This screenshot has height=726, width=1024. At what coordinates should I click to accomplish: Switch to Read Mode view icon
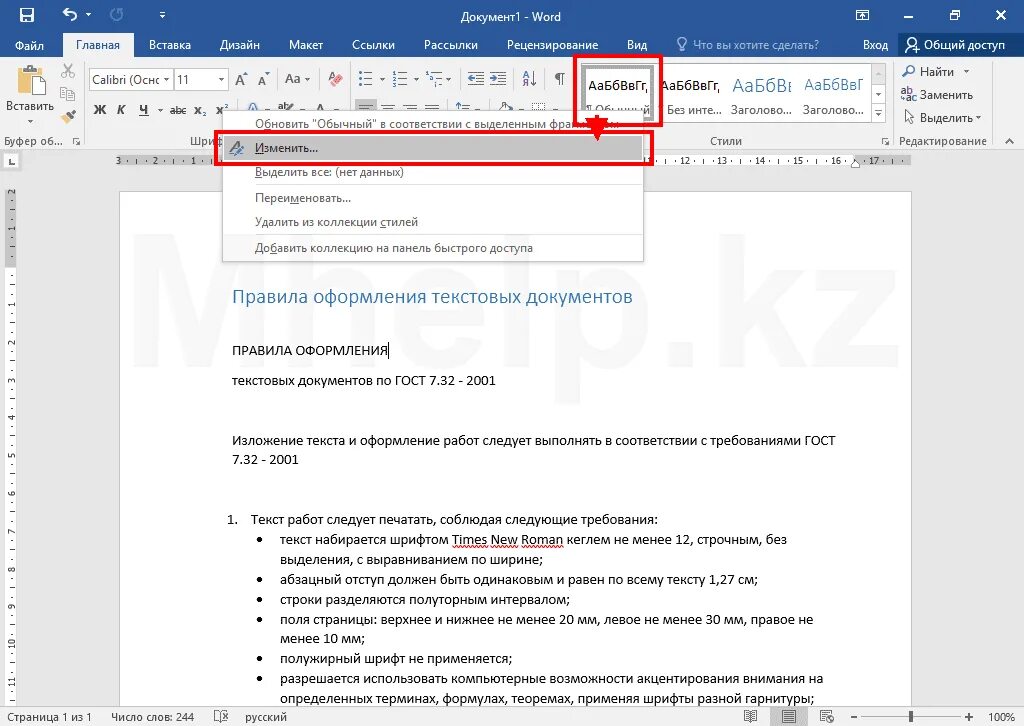point(751,717)
